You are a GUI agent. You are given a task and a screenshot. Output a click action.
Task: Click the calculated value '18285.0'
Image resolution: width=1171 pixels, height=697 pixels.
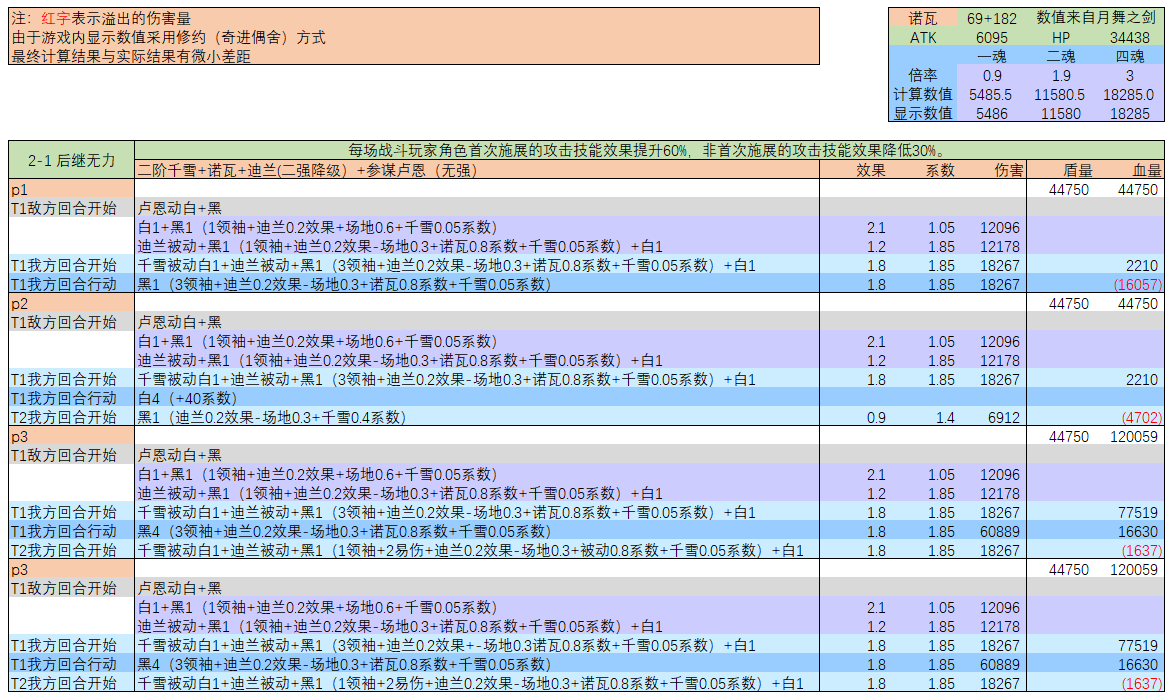1129,94
